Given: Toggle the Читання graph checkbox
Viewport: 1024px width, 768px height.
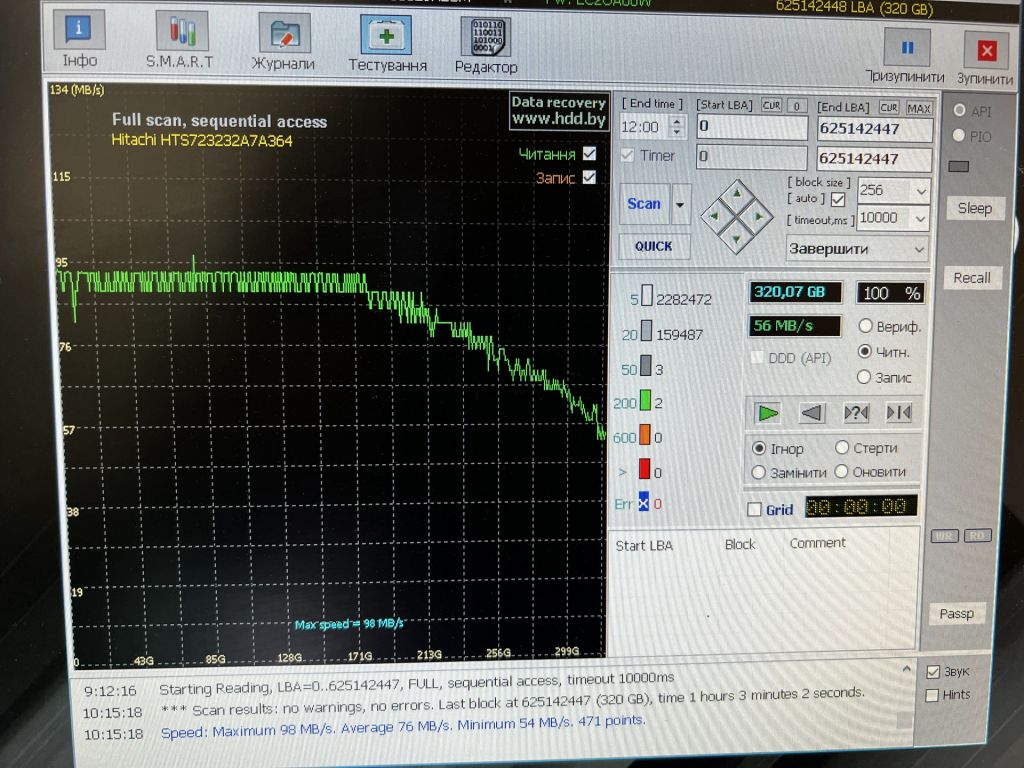Looking at the screenshot, I should tap(589, 153).
